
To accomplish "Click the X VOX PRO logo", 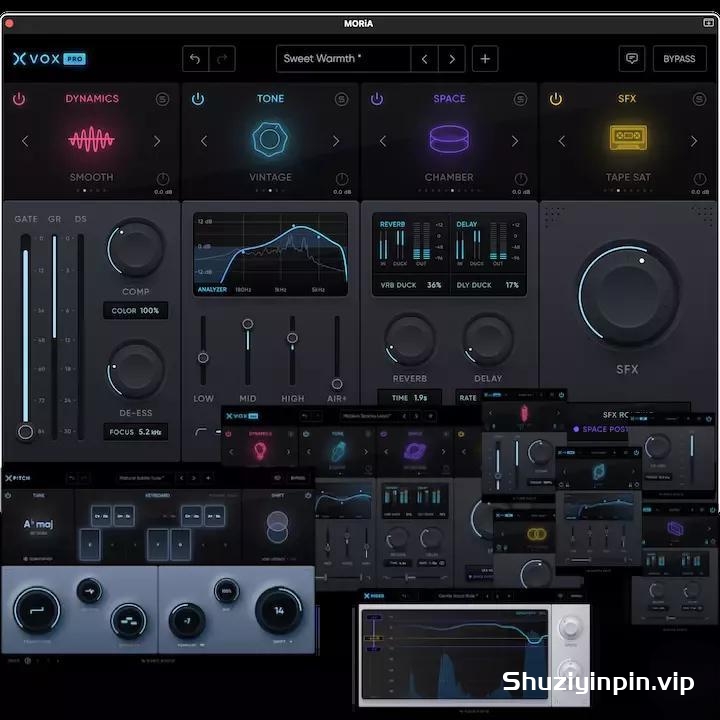I will (x=49, y=59).
